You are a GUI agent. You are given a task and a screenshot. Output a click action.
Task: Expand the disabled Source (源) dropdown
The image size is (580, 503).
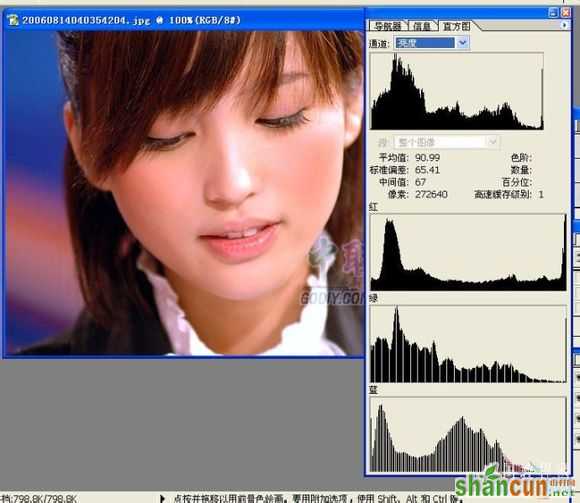point(493,142)
